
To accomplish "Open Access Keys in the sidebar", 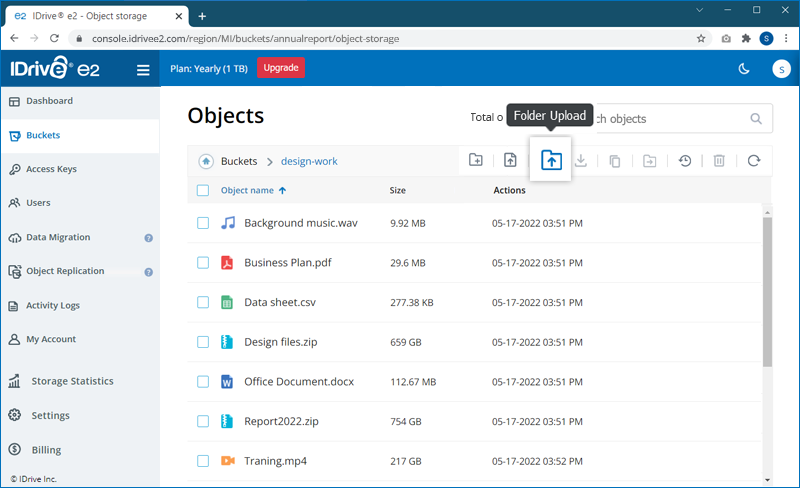I will point(51,169).
